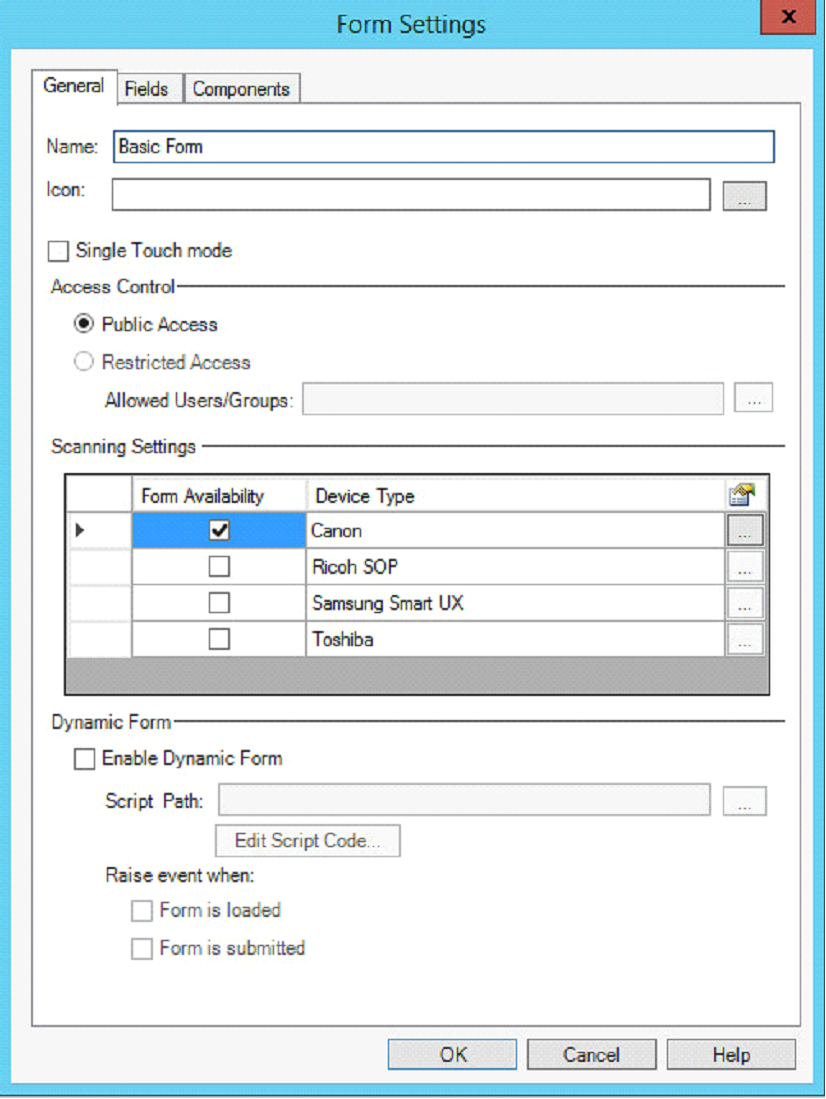Enable form availability for Toshiba
826x1099 pixels.
point(219,639)
